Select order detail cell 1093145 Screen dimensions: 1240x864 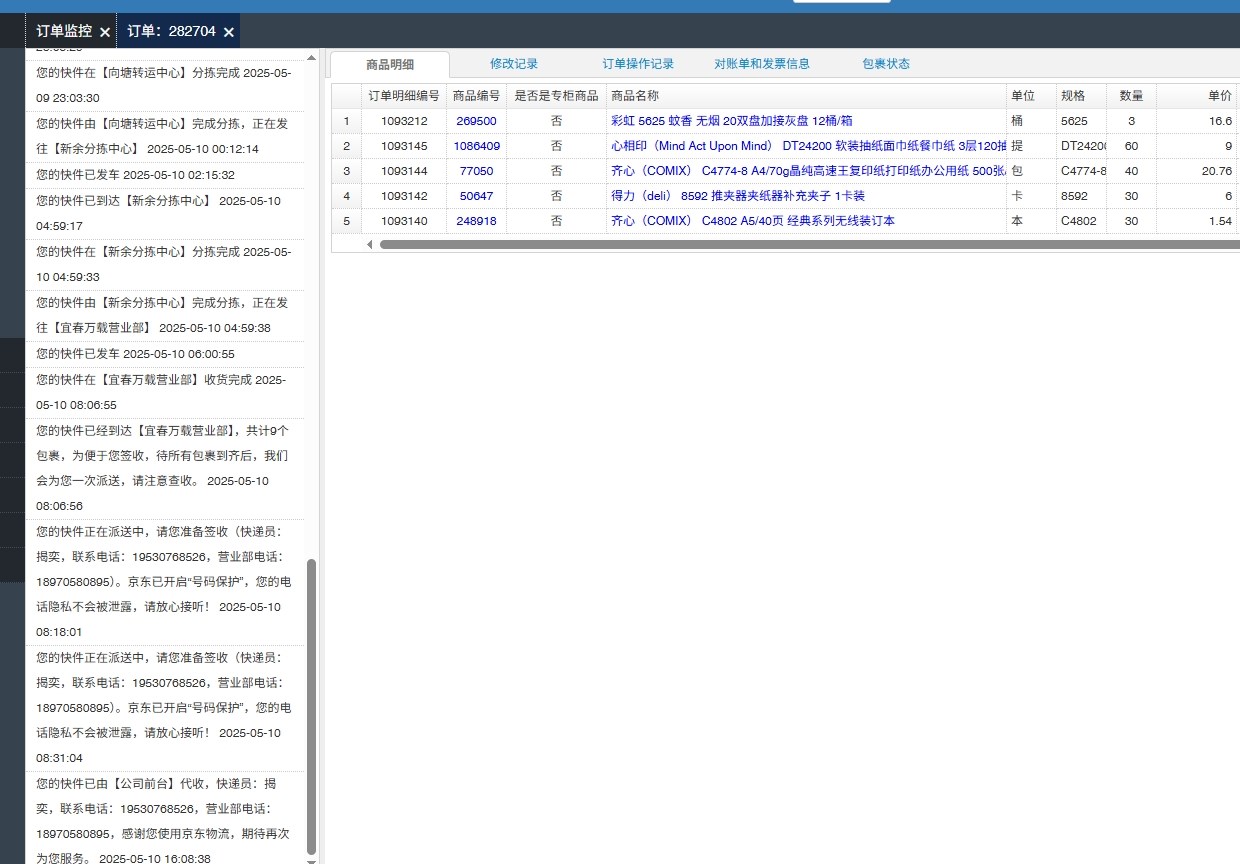click(404, 146)
